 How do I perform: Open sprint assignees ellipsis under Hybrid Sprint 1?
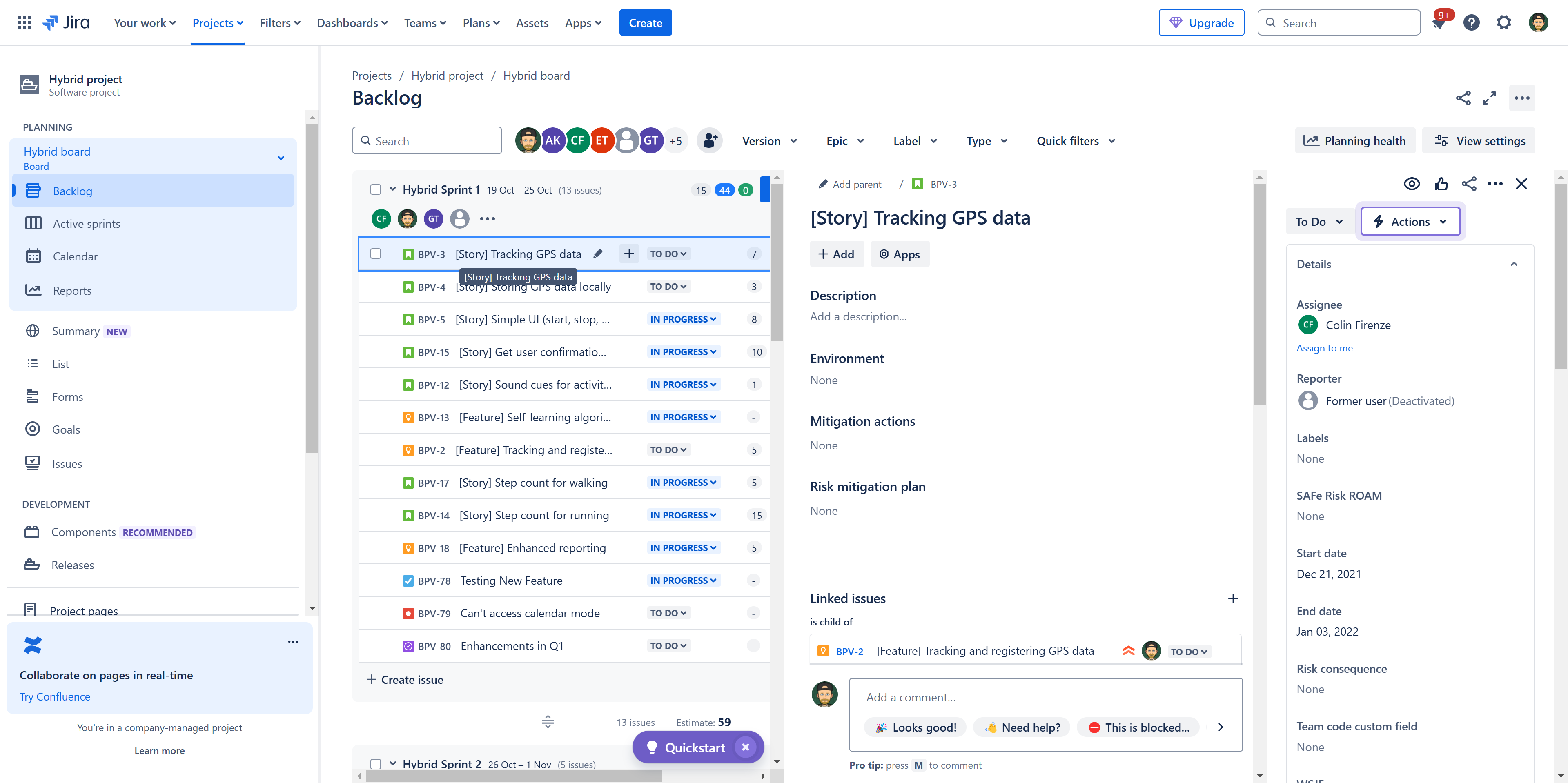coord(488,218)
